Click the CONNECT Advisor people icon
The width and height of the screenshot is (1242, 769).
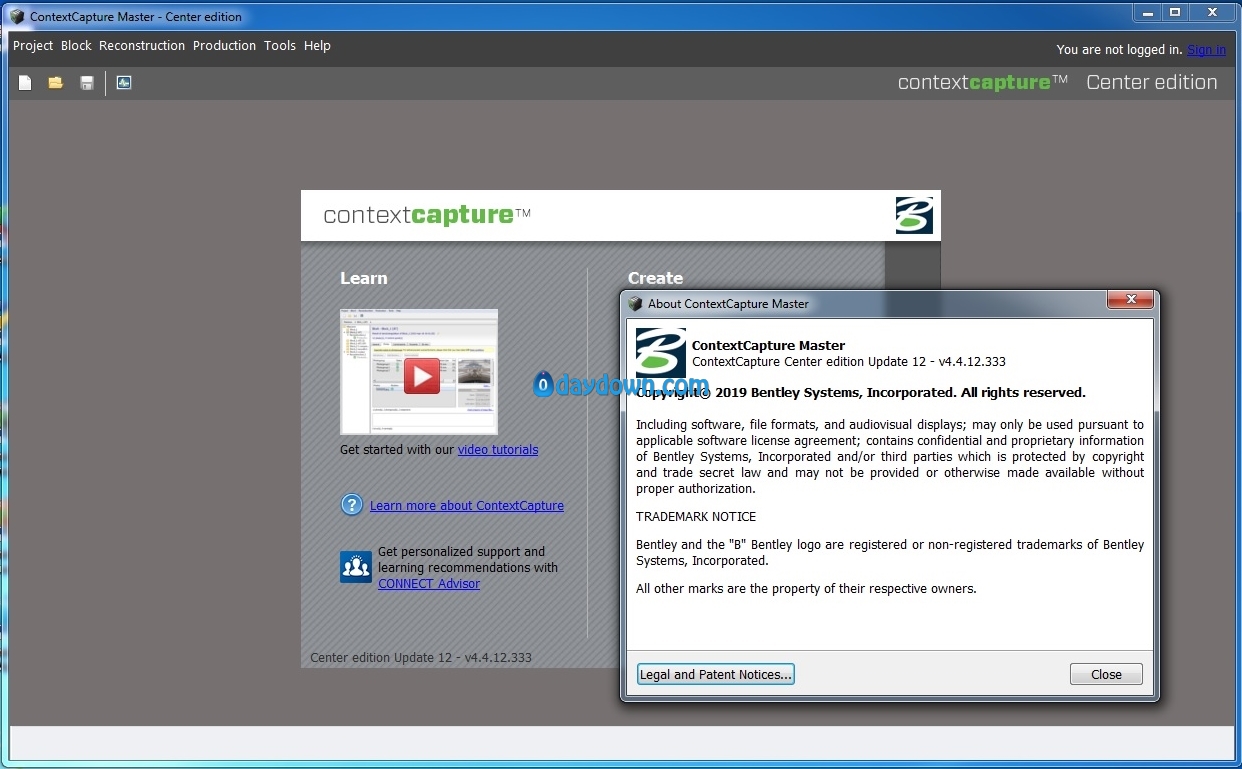[x=356, y=567]
